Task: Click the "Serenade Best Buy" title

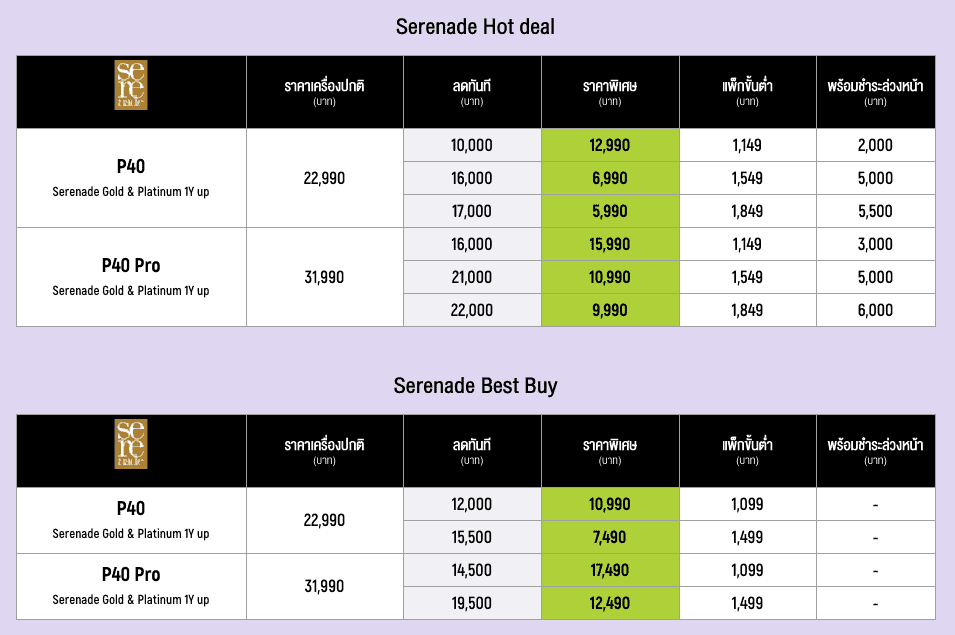Action: [x=475, y=385]
